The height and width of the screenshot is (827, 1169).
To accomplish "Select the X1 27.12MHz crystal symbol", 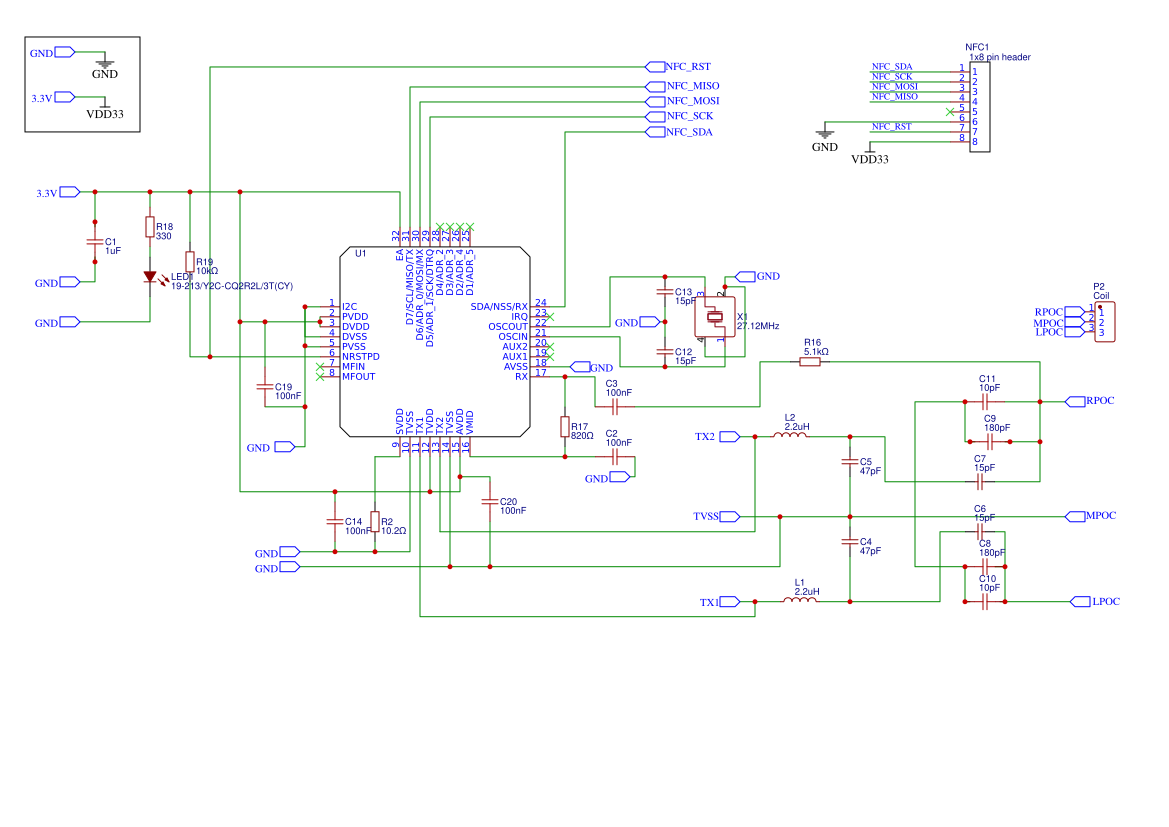I will coord(715,318).
